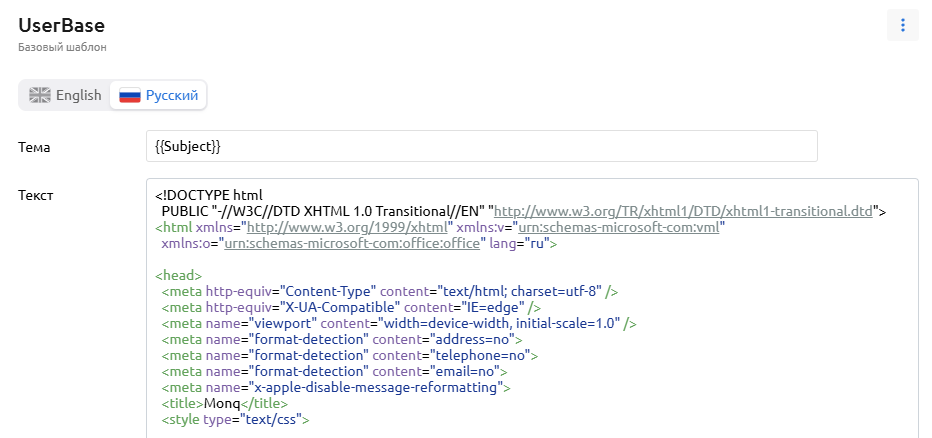Click the Базовый шаблон subtitle
Image resolution: width=932 pixels, height=438 pixels.
pos(62,47)
